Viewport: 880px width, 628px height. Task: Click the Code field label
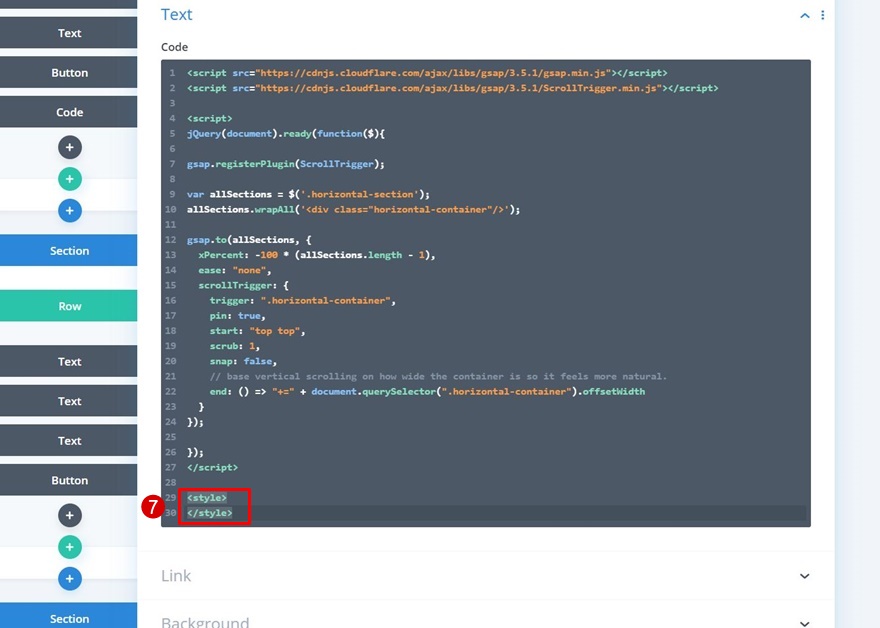175,47
